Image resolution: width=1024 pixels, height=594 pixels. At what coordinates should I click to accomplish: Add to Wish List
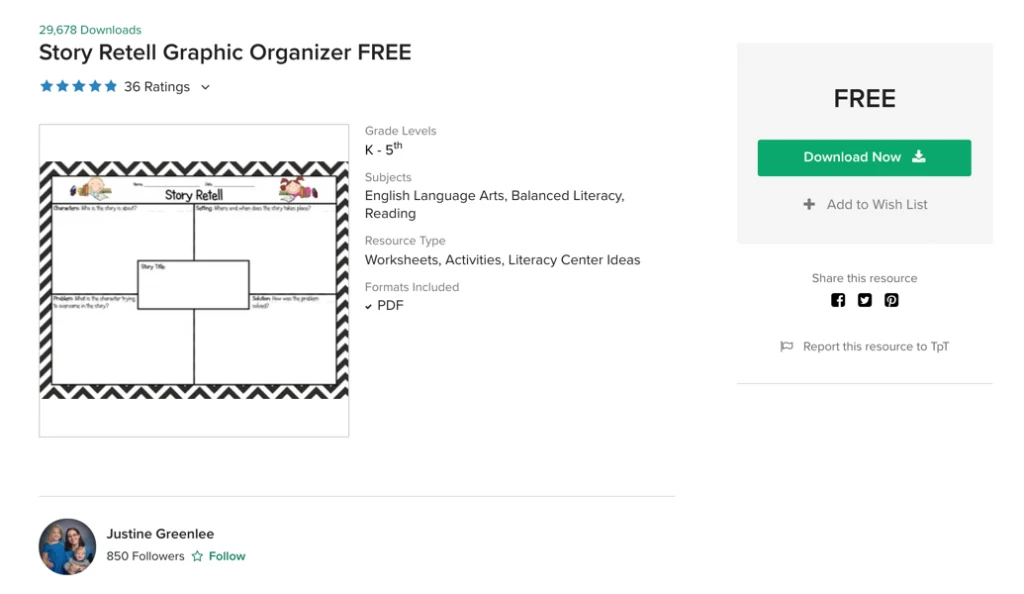(x=865, y=204)
